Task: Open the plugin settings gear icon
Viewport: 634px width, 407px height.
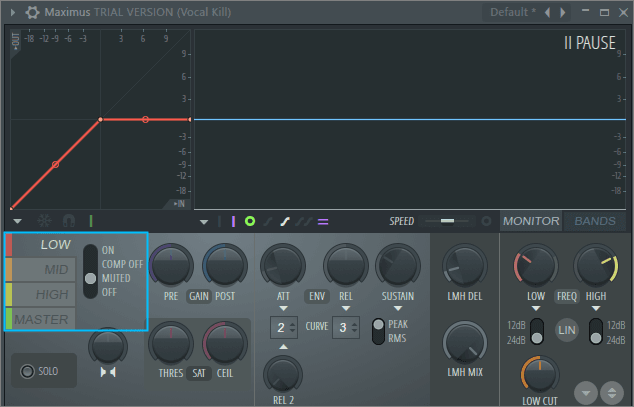Action: coord(32,12)
